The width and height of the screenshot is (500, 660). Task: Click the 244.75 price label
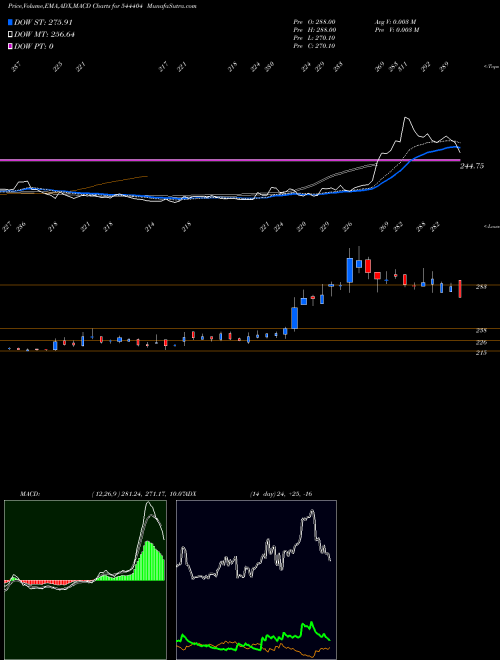coord(472,166)
